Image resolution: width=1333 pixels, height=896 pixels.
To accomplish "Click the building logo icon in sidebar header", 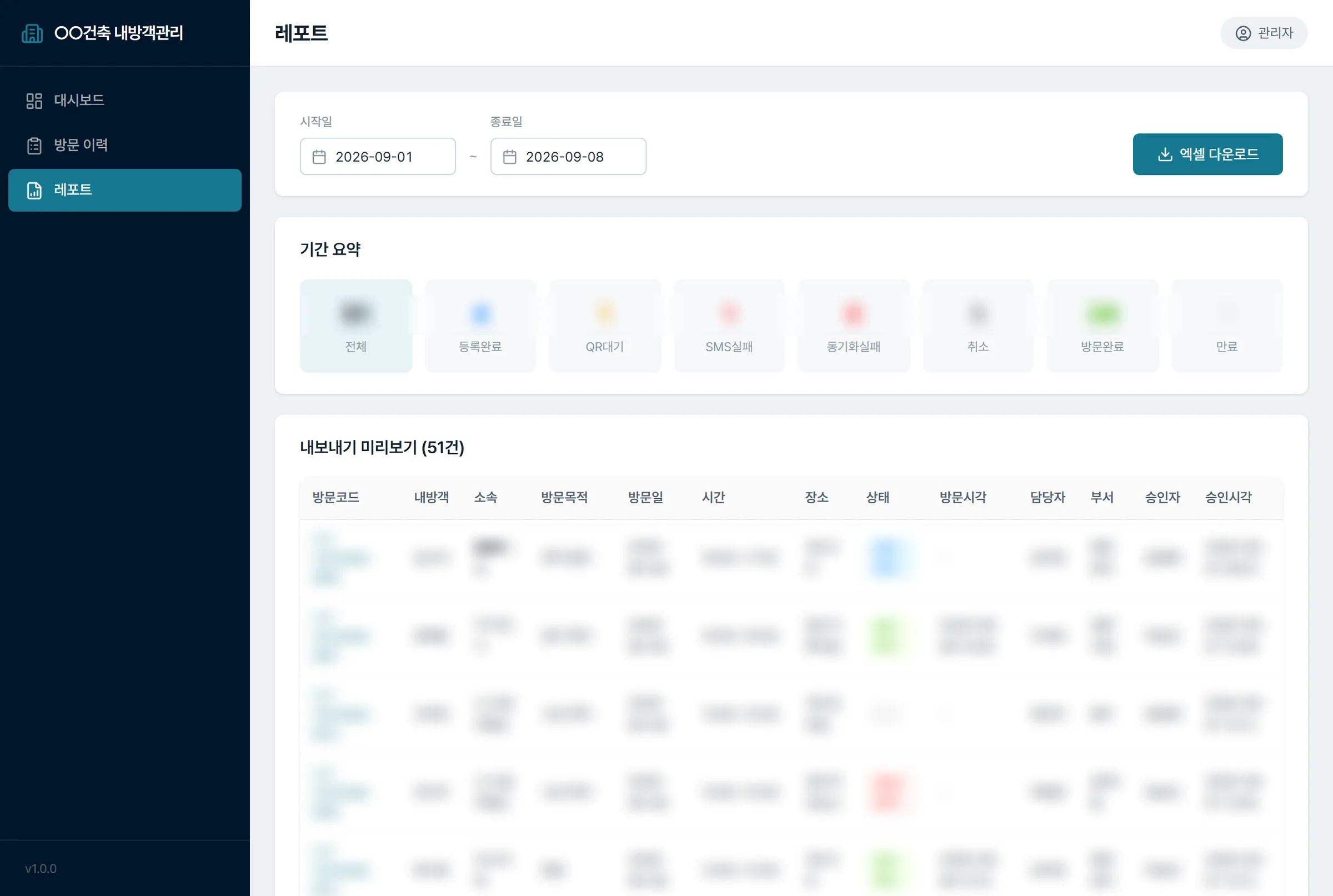I will point(32,33).
